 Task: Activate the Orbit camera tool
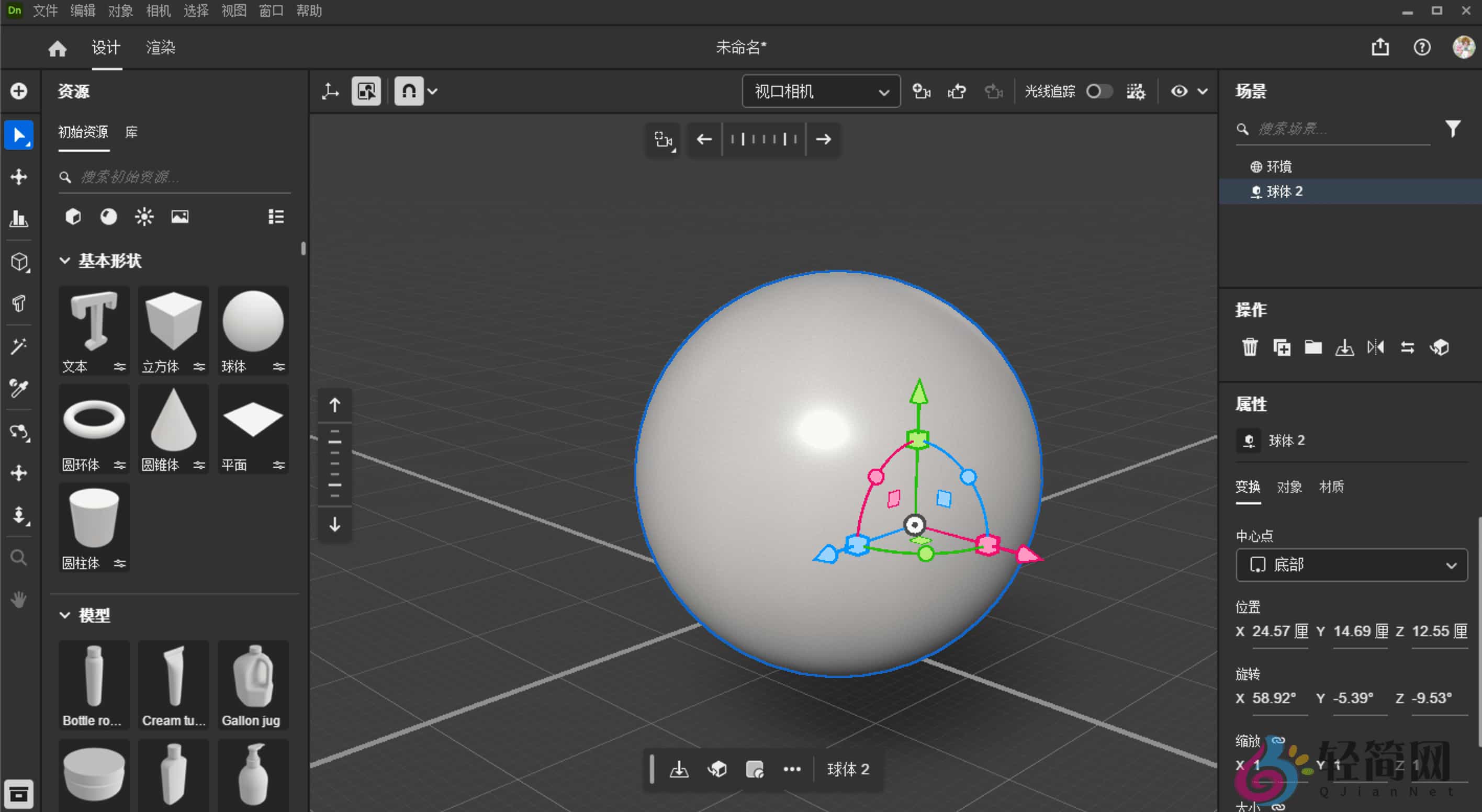coord(19,432)
